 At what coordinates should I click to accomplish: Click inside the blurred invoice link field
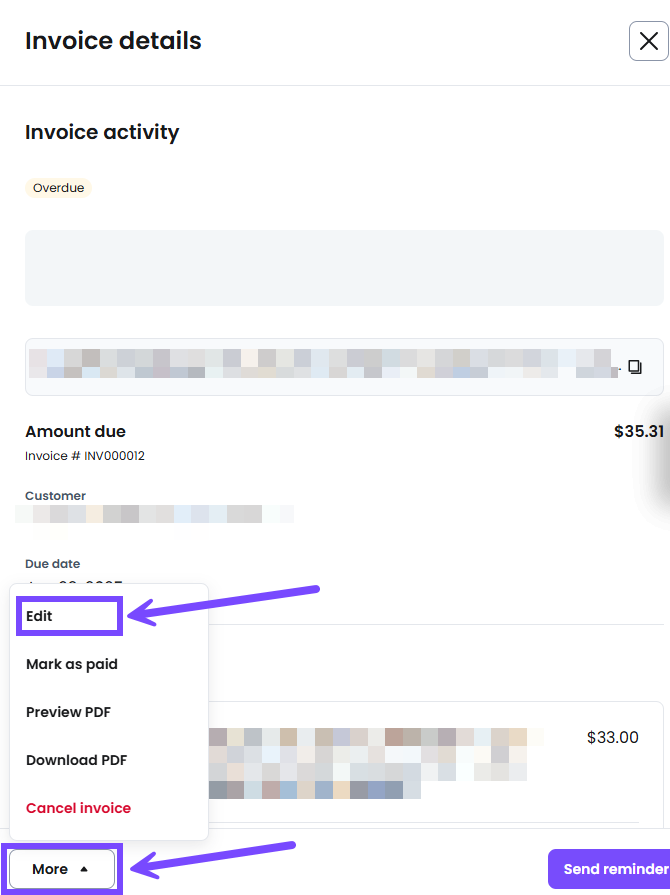point(325,366)
